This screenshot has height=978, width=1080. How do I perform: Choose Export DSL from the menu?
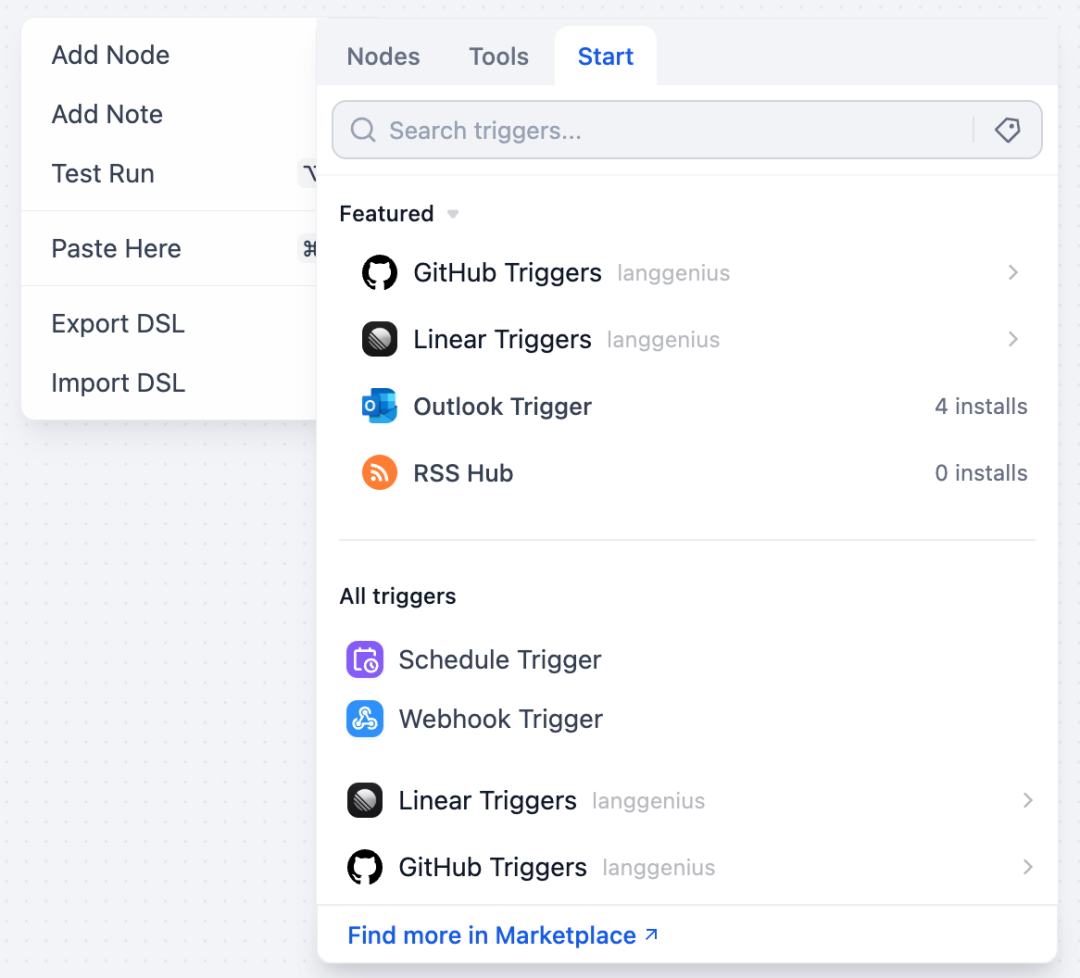(117, 323)
